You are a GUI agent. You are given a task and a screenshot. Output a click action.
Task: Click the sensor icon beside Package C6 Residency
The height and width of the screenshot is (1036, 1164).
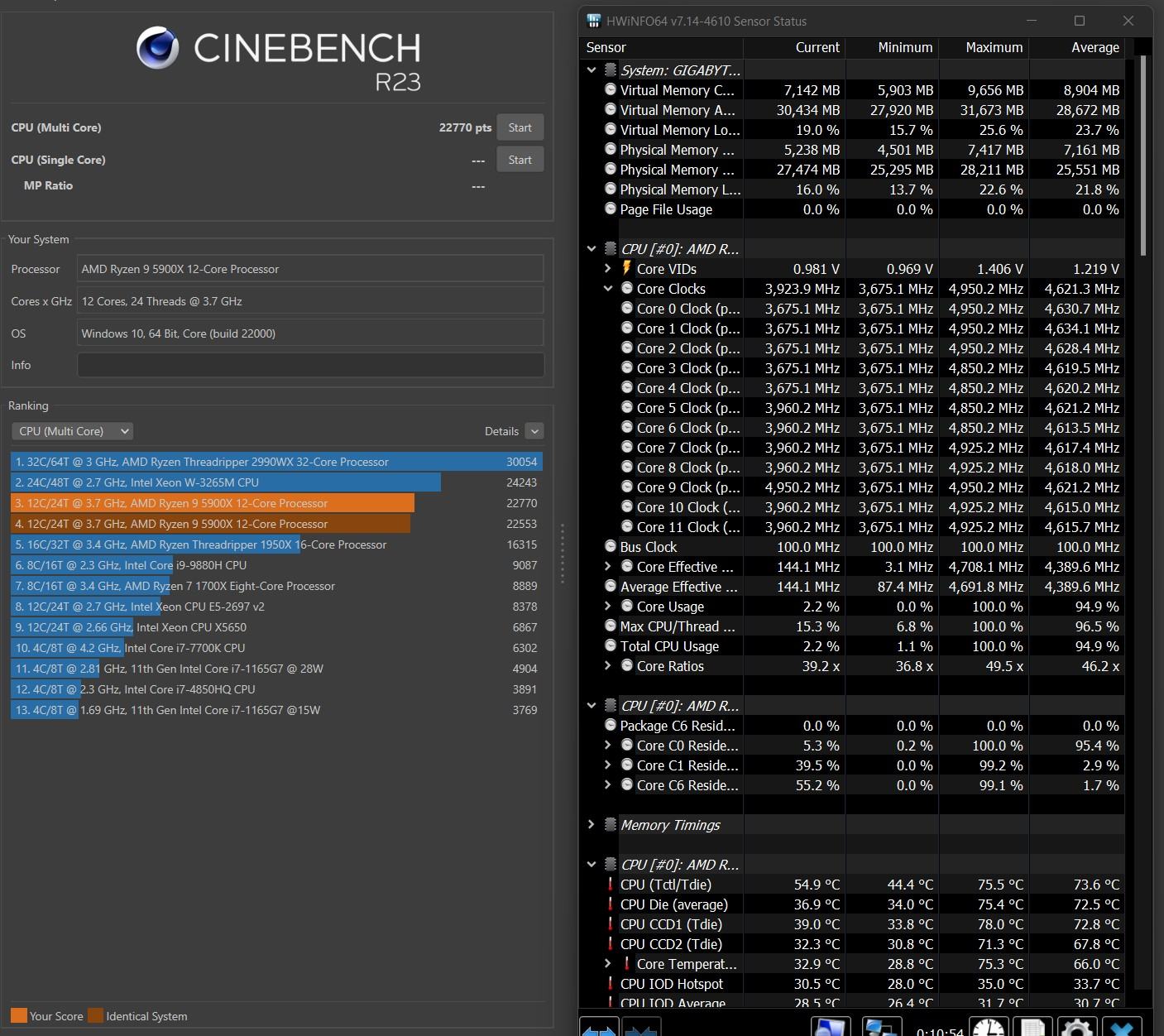tap(611, 725)
